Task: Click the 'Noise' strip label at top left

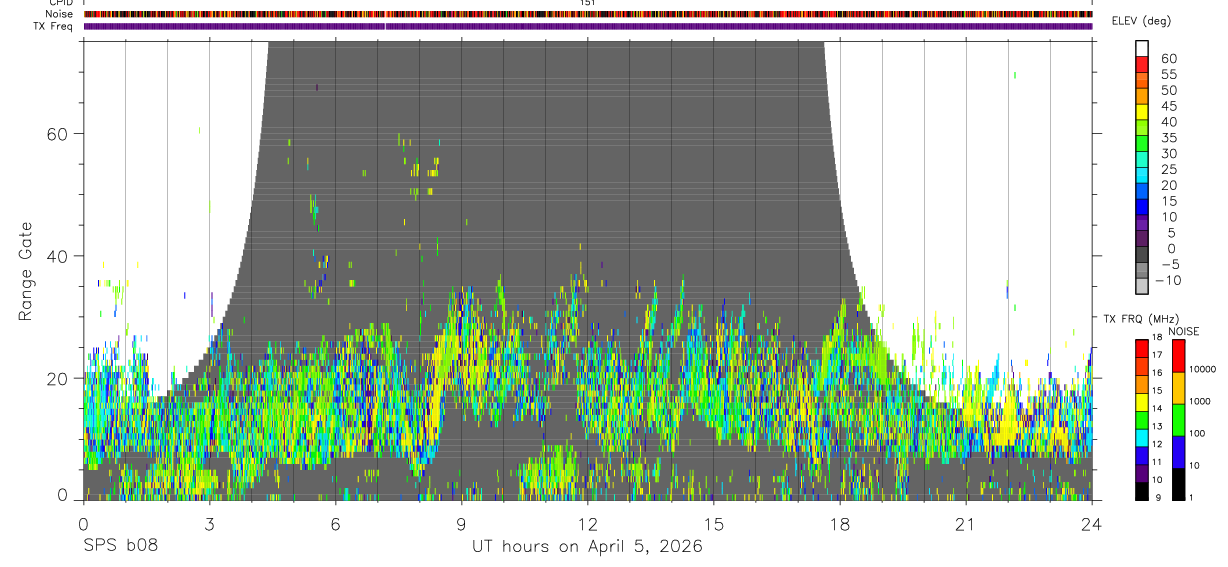Action: [x=59, y=14]
